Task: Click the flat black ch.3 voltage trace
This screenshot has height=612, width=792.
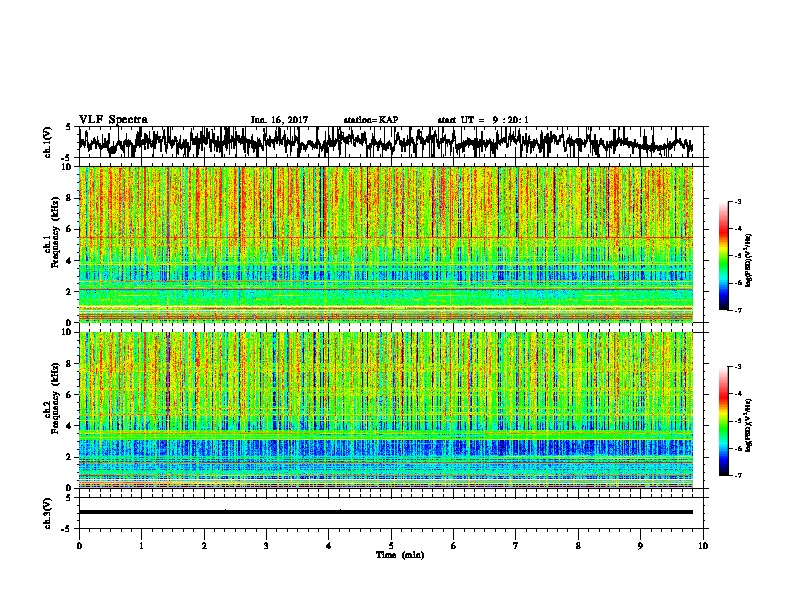Action: 386,512
